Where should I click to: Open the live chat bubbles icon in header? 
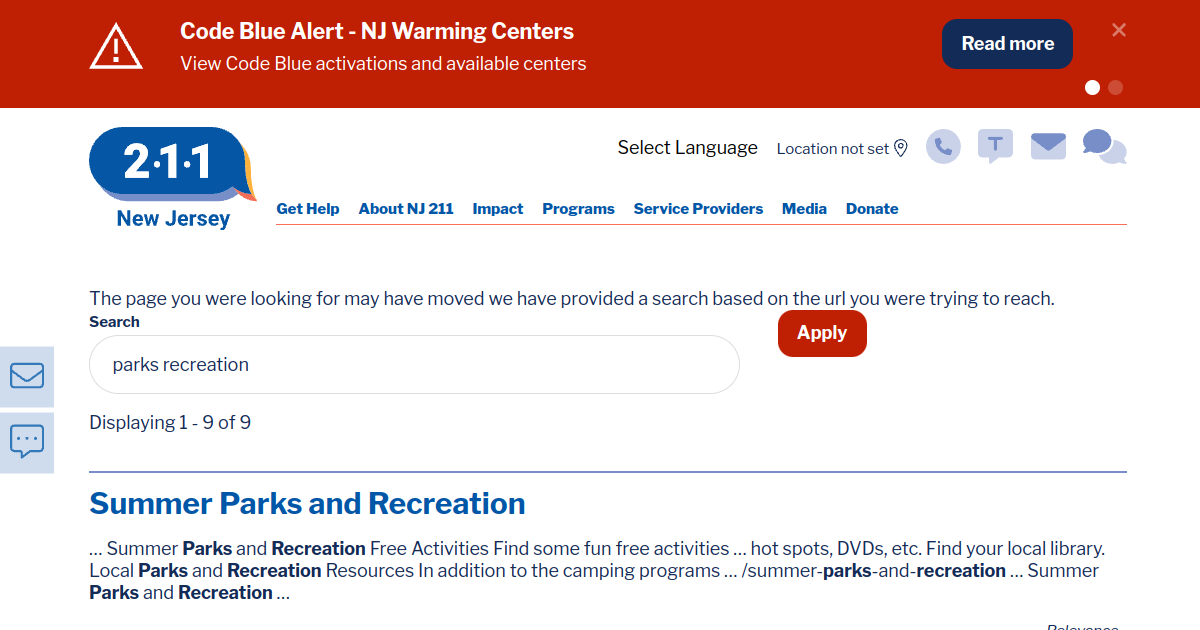[1104, 146]
